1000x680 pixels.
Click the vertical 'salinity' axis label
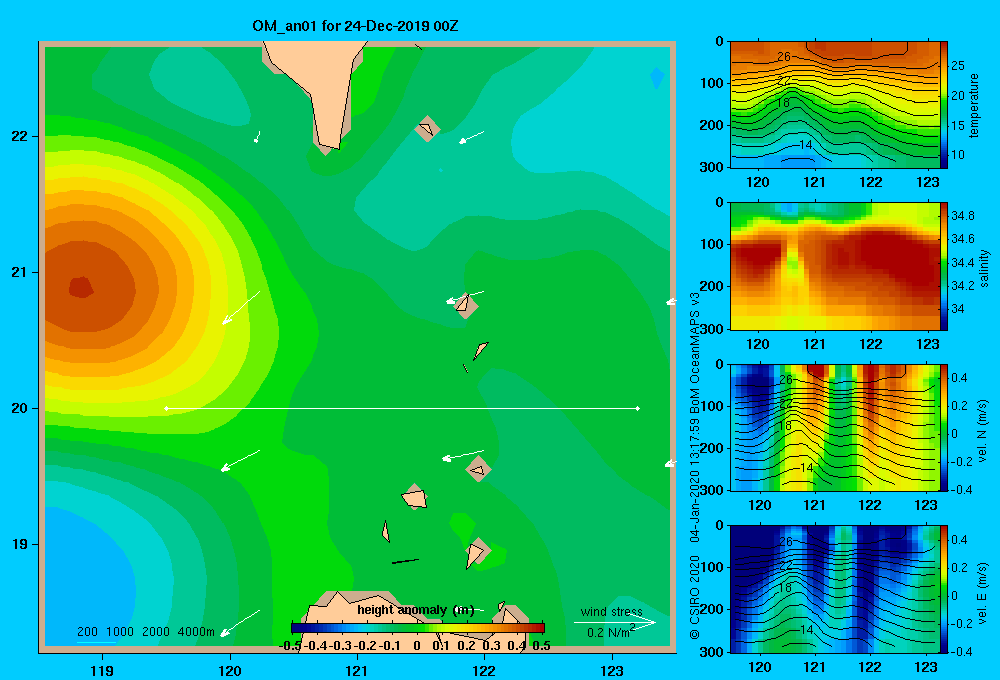983,268
